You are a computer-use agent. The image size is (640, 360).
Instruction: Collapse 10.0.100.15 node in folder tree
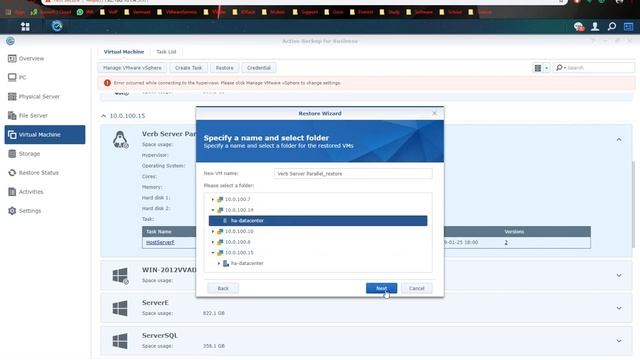[x=213, y=253]
